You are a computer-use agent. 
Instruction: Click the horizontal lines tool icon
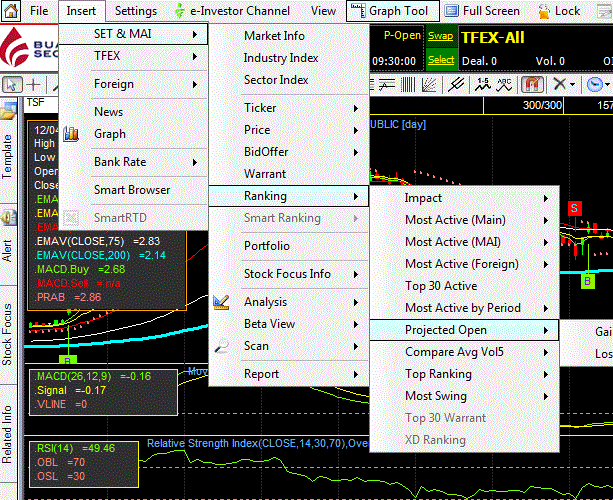(x=386, y=84)
